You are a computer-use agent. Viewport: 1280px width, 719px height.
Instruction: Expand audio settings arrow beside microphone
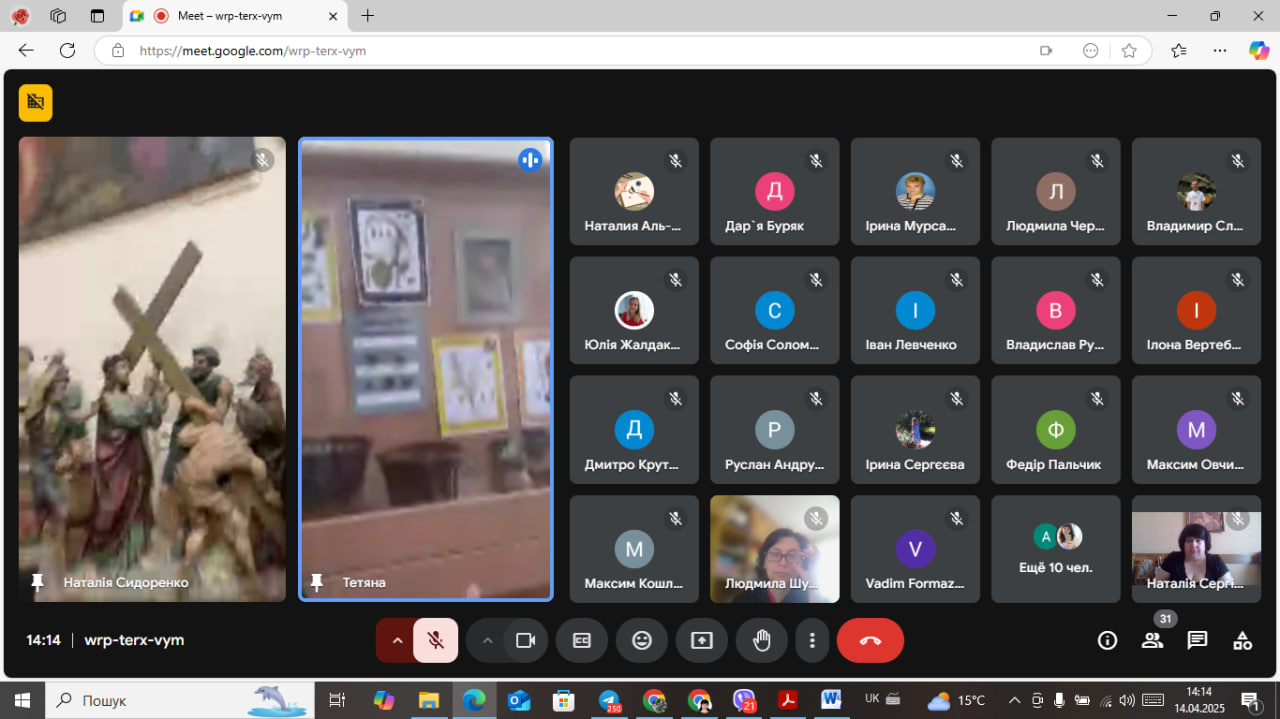[x=397, y=641]
